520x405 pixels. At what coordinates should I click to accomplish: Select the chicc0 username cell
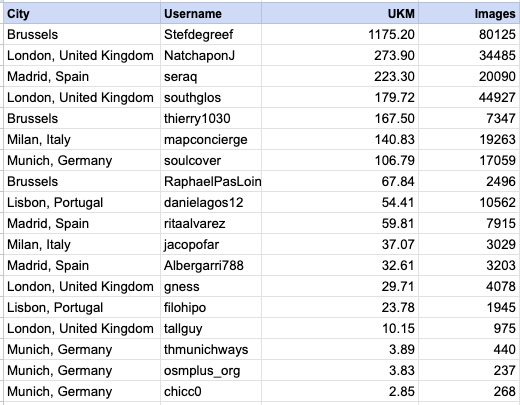(211, 391)
